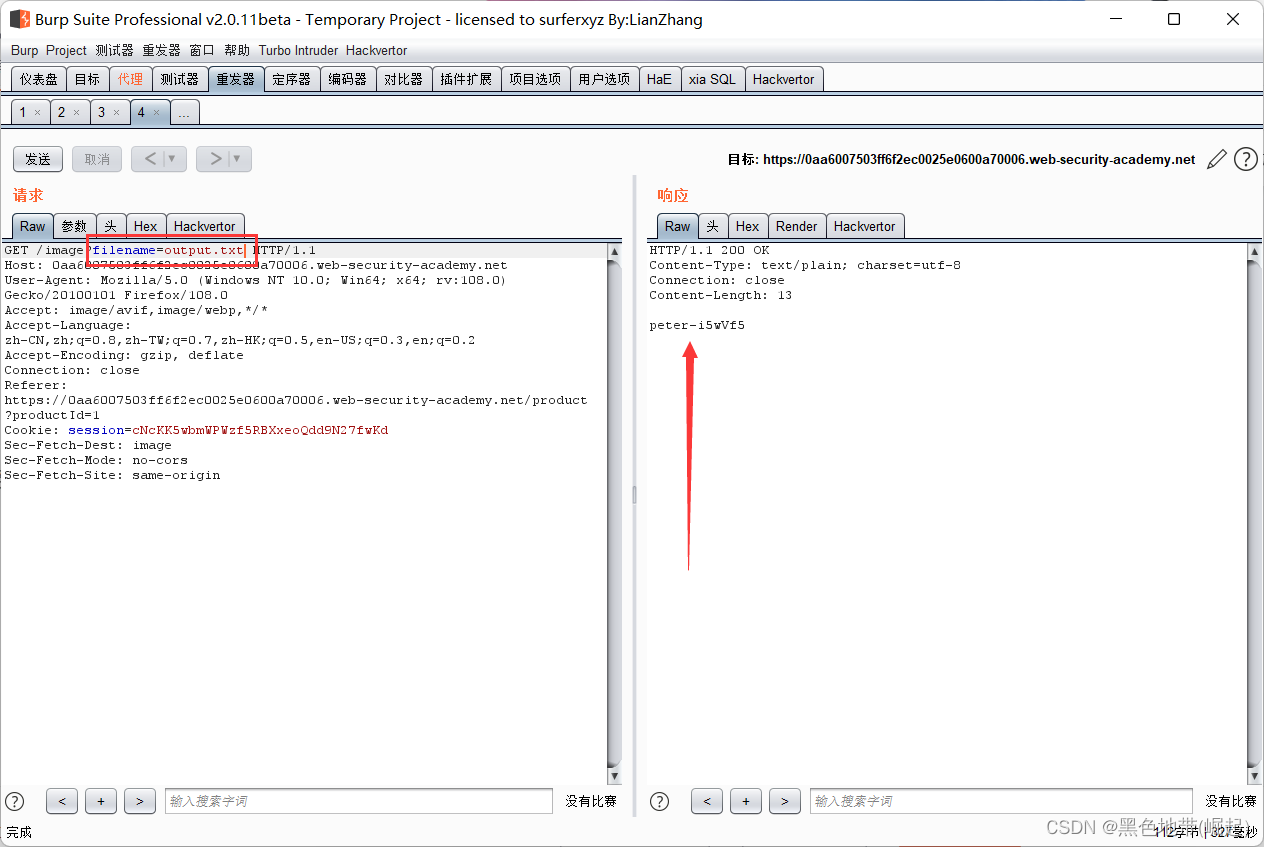Click the response search previous < button
1264x847 pixels.
(x=707, y=801)
